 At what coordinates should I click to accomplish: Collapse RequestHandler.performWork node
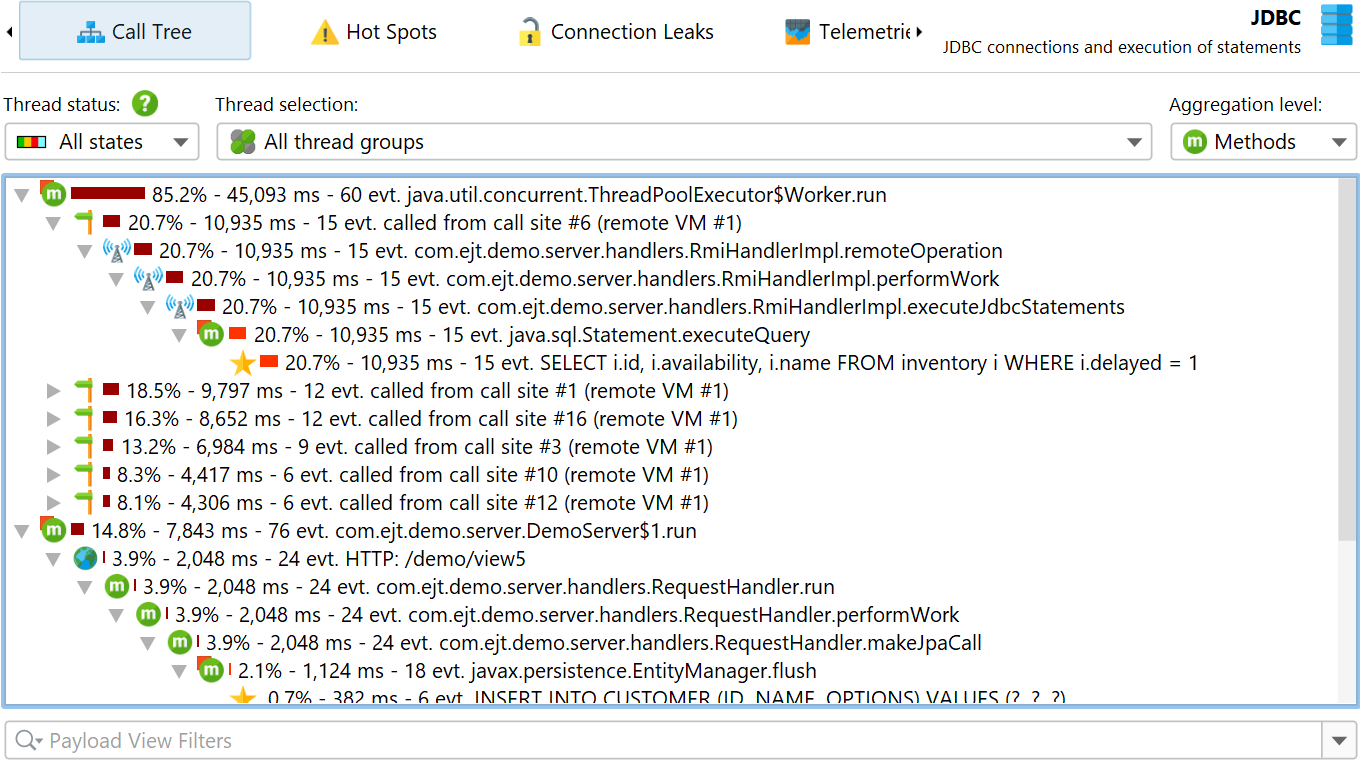click(x=117, y=615)
